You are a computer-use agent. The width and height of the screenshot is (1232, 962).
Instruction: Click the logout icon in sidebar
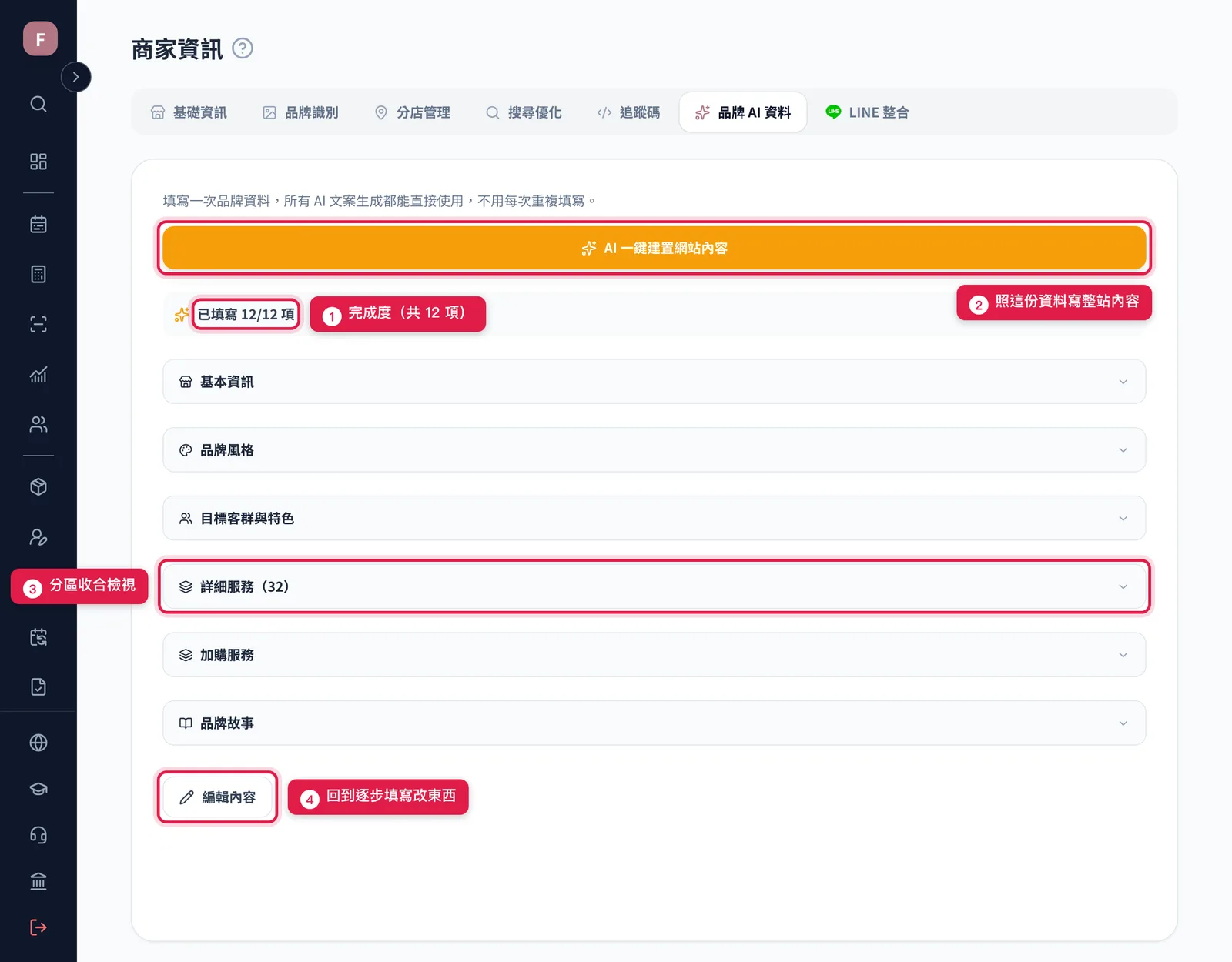tap(38, 927)
